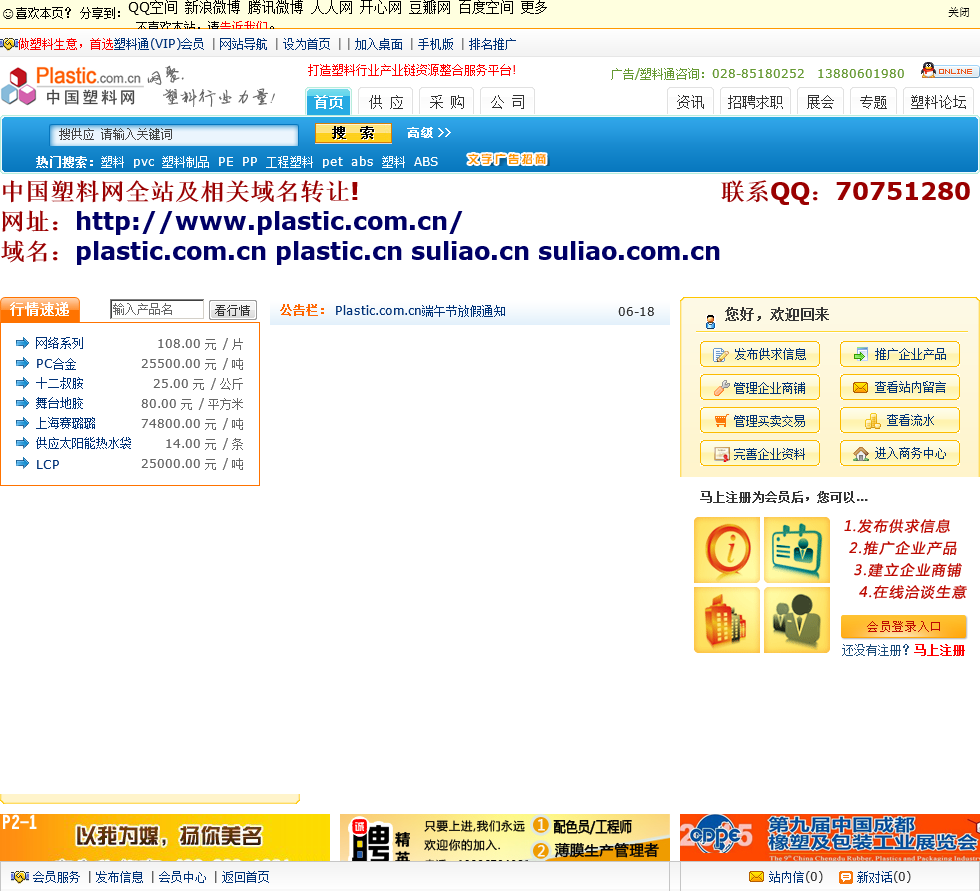Viewport: 980px width, 891px height.
Task: Open the 供应 tab
Action: pos(386,102)
